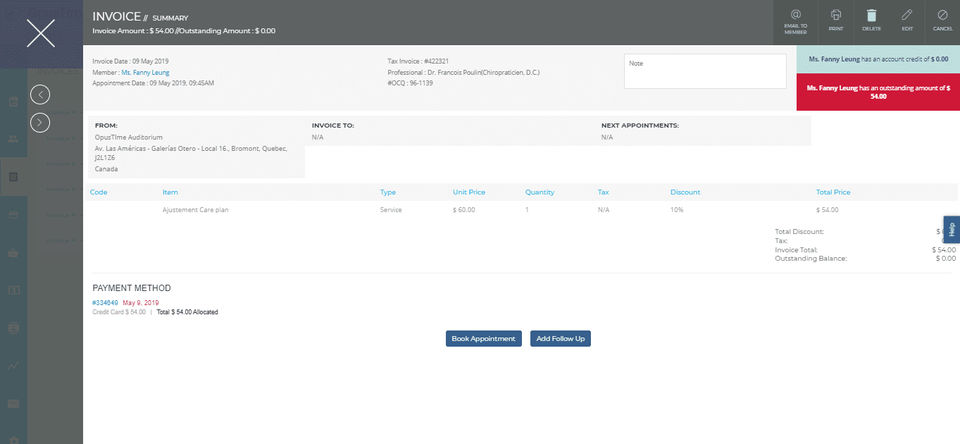
Task: Click the Email to Member icon
Action: 795,21
